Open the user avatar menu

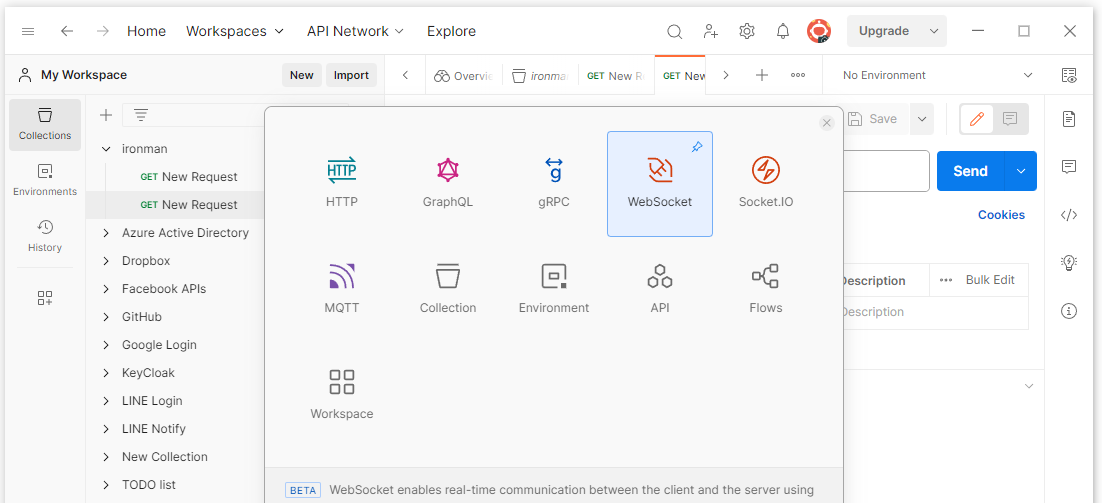819,31
